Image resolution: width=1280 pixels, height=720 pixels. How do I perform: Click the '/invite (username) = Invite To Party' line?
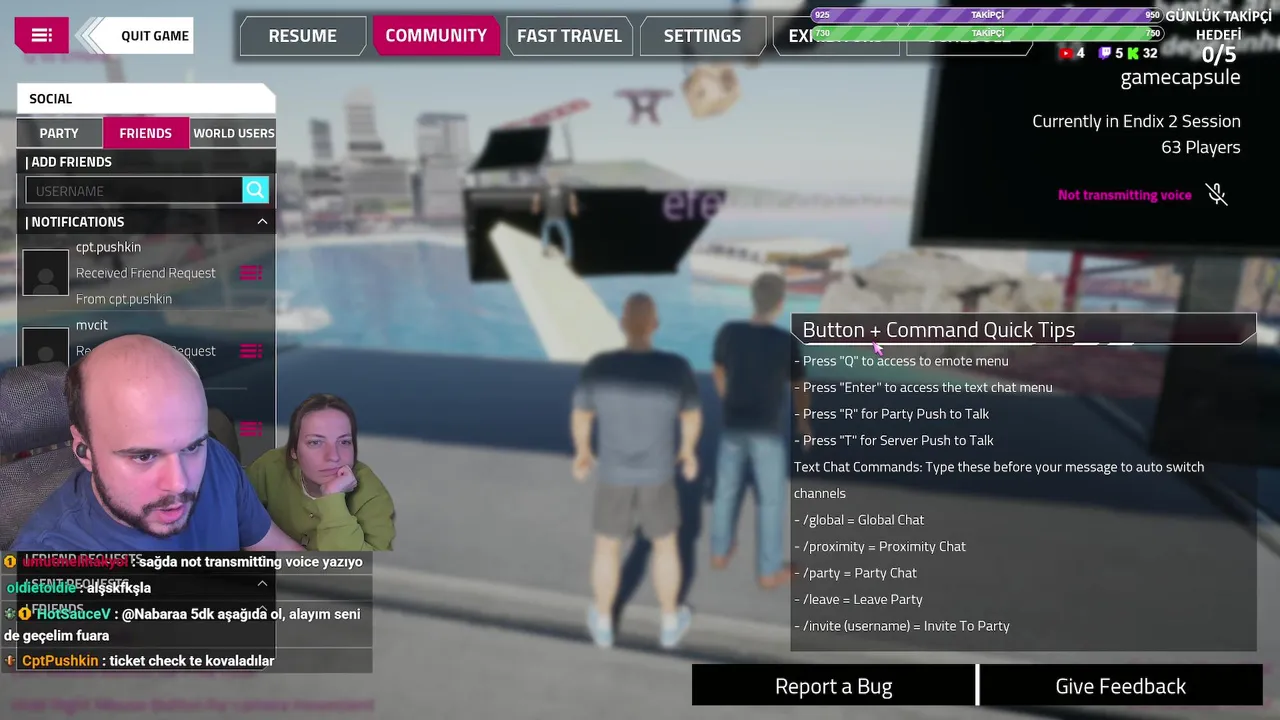pyautogui.click(x=902, y=626)
